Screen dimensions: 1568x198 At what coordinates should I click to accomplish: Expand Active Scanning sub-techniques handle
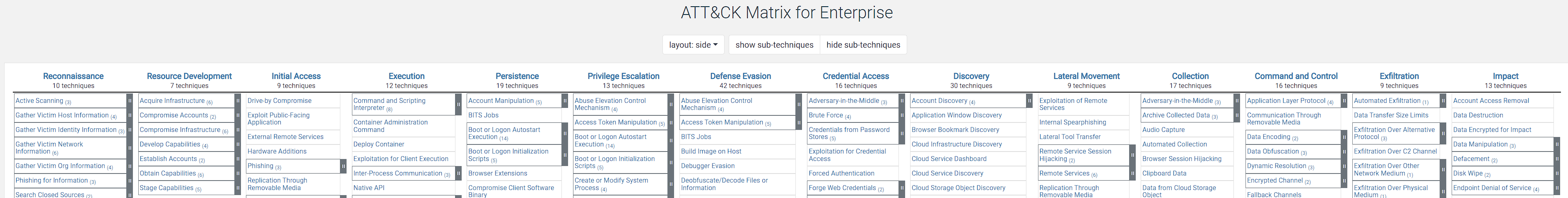pos(130,101)
